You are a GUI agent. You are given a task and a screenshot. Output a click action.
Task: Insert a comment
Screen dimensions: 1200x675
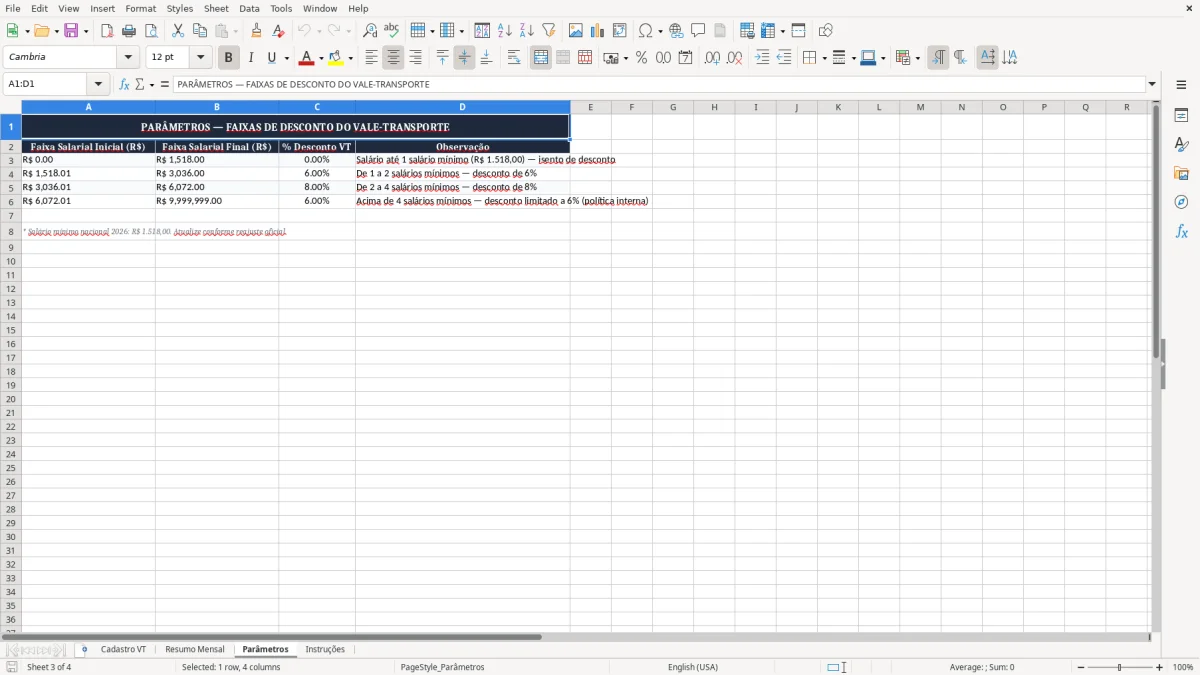coord(698,31)
